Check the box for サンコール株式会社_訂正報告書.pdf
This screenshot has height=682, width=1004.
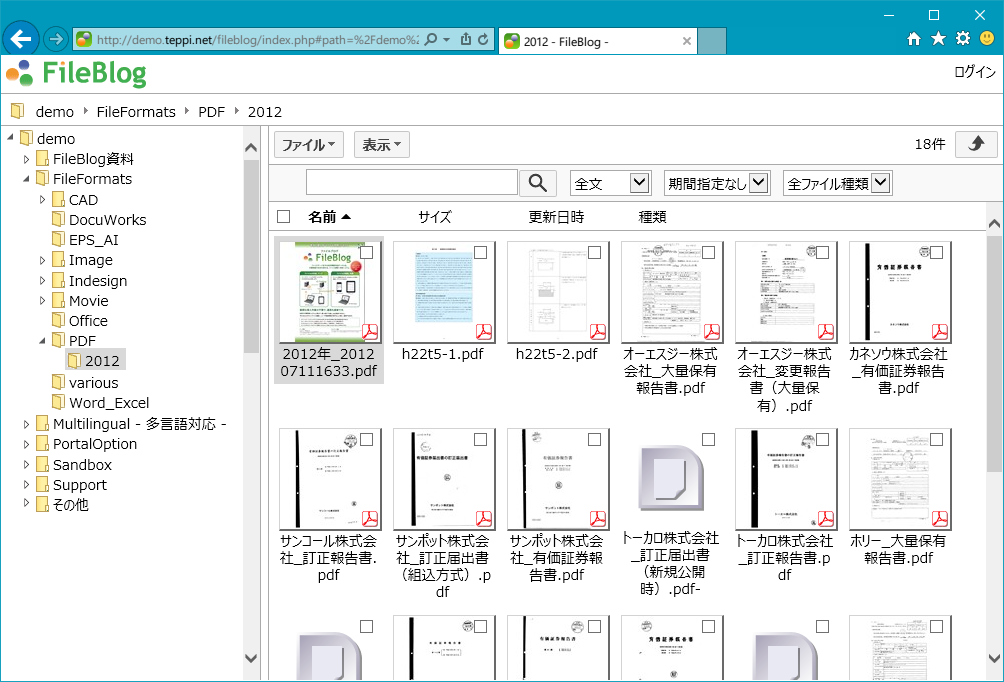367,439
